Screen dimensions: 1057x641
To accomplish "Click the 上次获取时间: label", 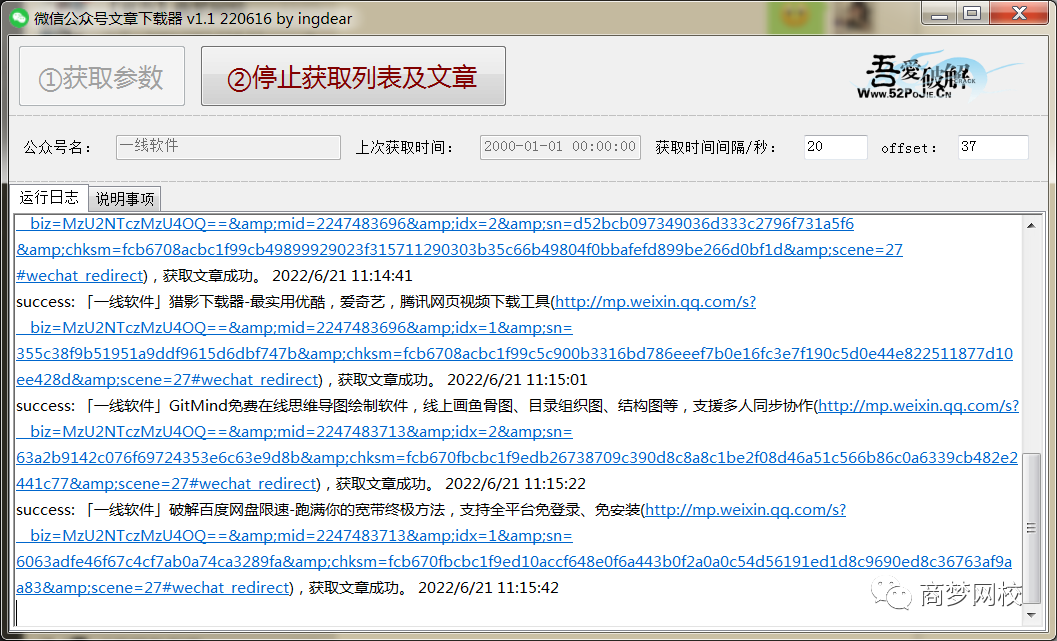I will point(405,148).
